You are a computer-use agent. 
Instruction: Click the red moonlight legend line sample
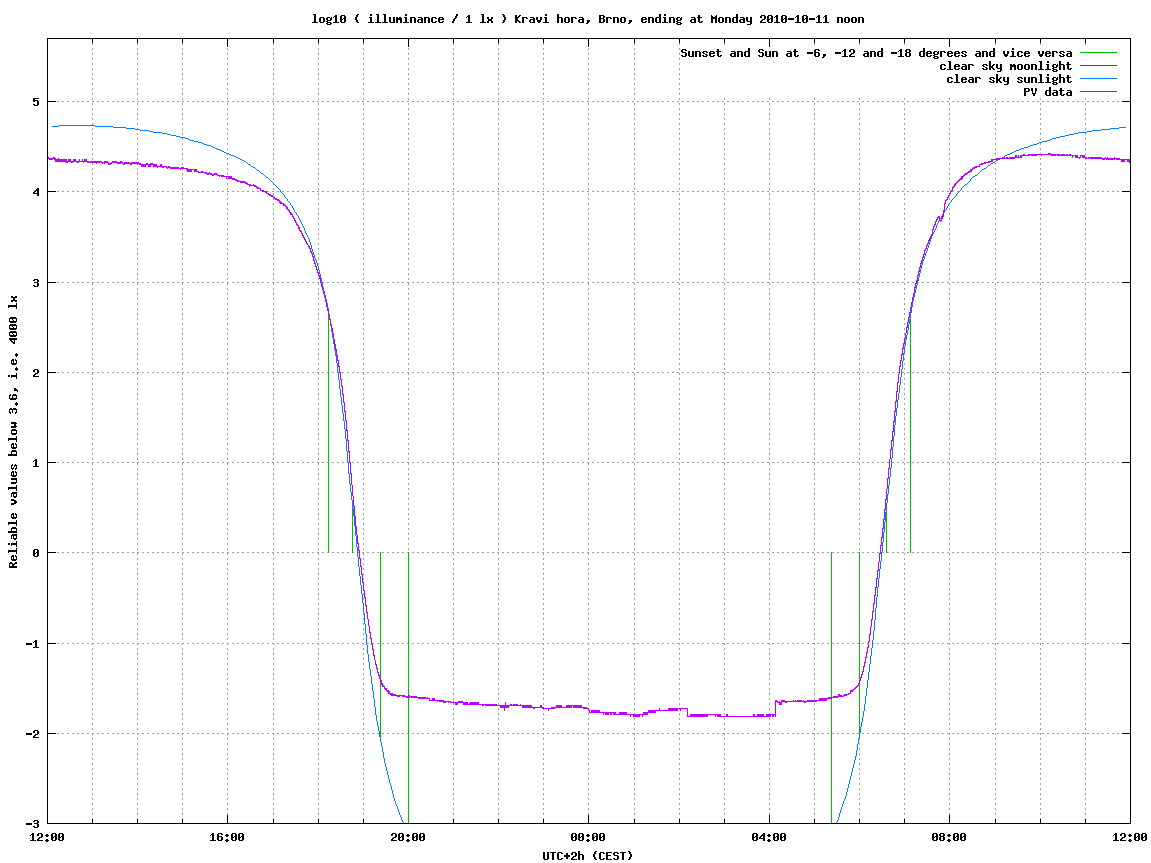(1098, 66)
